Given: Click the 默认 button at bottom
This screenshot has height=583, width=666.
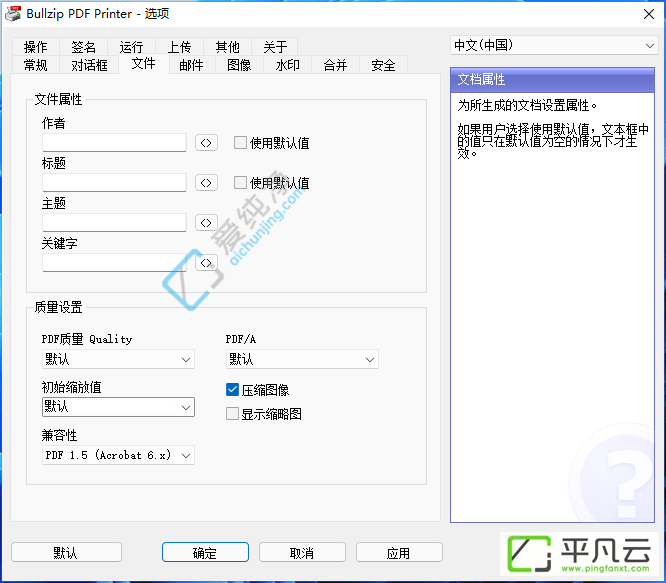Looking at the screenshot, I should [x=66, y=552].
